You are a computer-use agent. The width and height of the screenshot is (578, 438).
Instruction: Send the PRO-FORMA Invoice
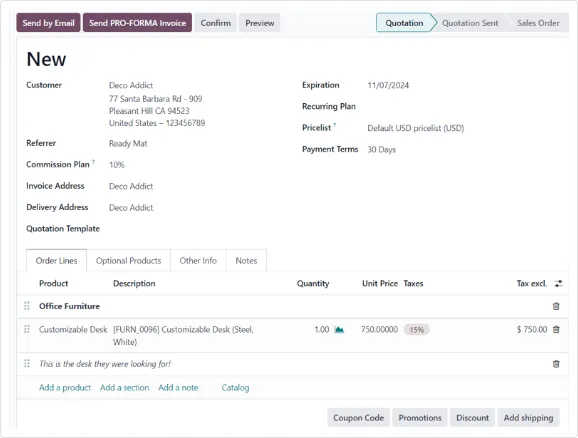click(x=137, y=23)
